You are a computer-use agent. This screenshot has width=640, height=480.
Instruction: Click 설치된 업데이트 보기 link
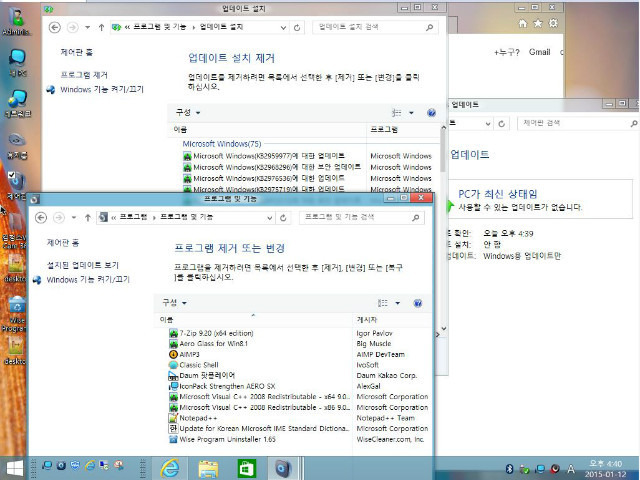point(83,265)
